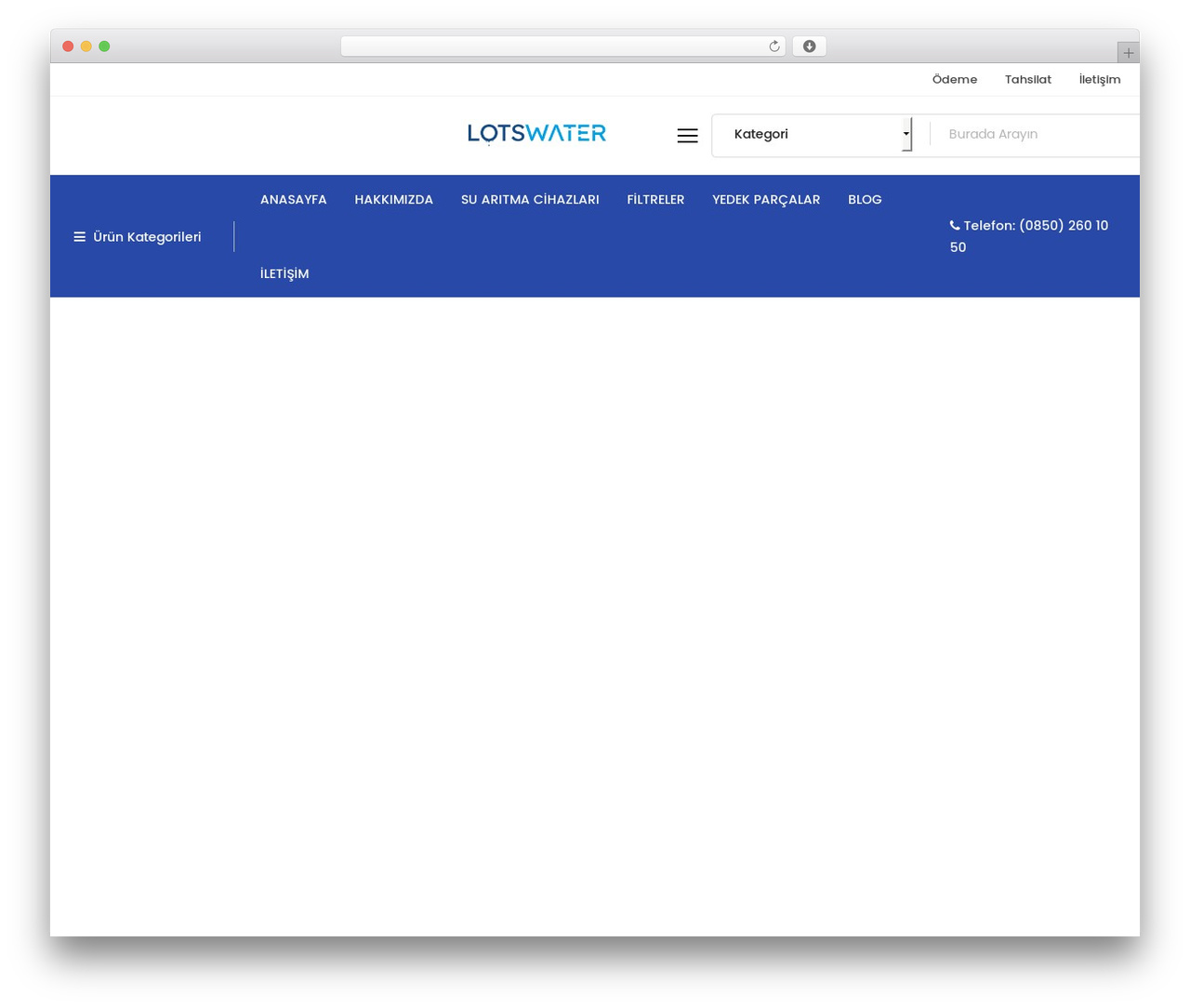Maximize the window with the green button
This screenshot has width=1190, height=1008.
(104, 46)
